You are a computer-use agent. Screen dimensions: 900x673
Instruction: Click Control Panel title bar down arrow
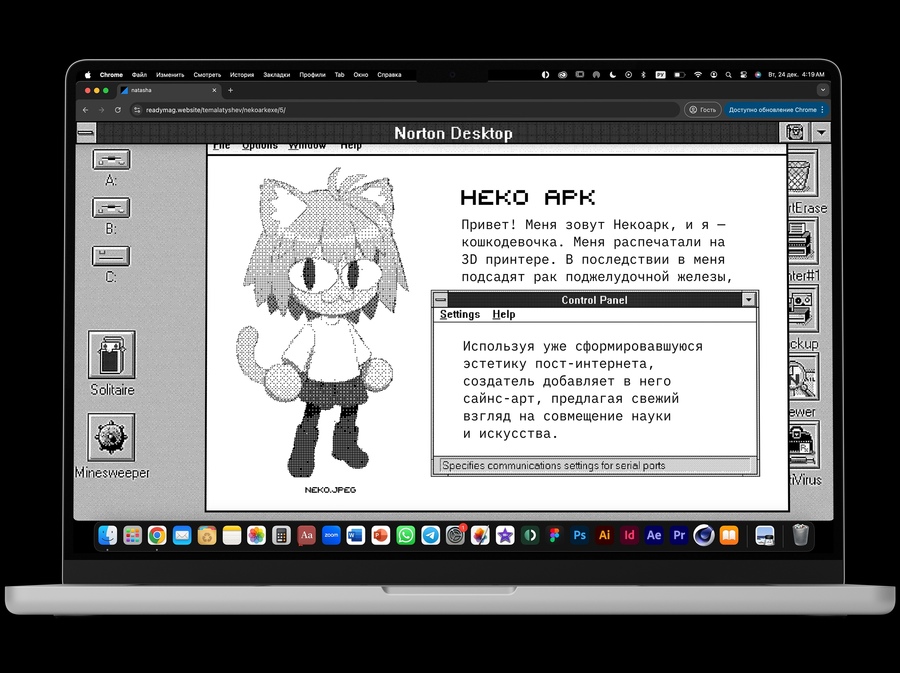(x=749, y=300)
